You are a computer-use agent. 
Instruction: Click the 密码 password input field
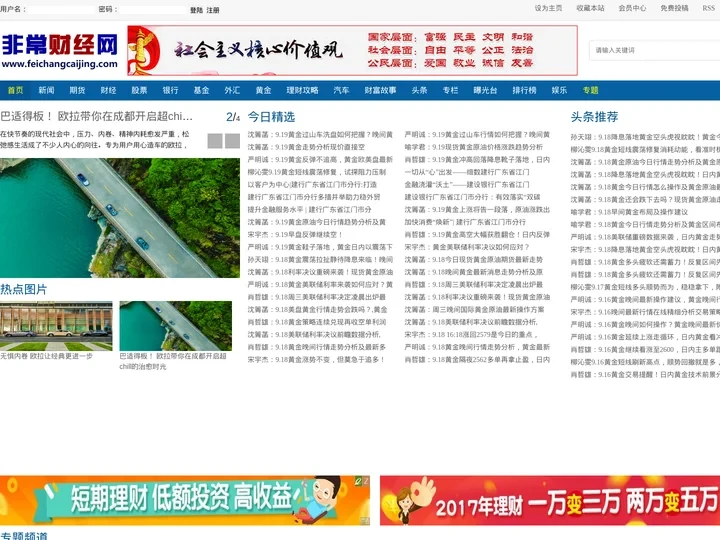153,10
